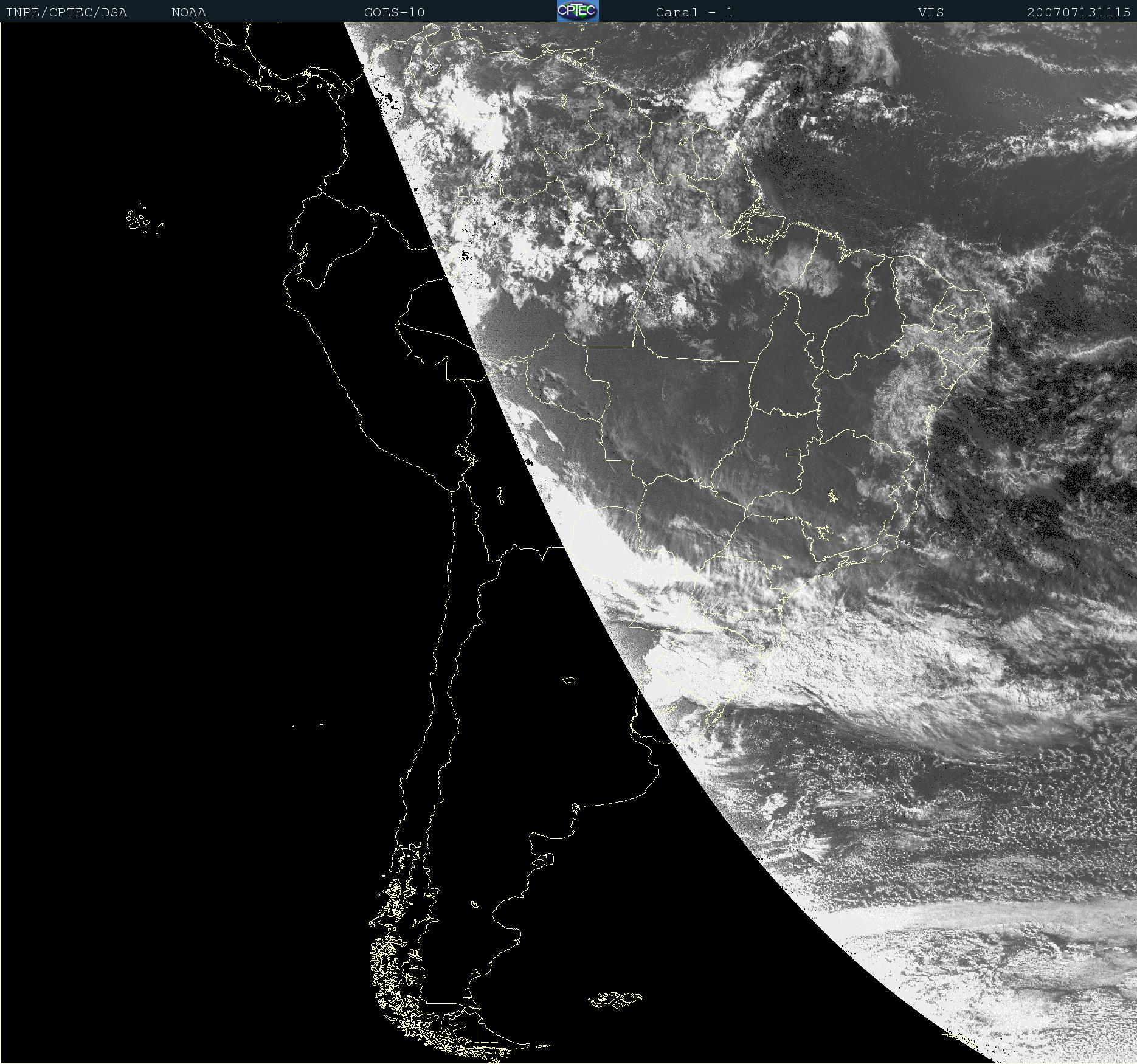This screenshot has width=1137, height=1064.
Task: Click the GOES-10 satellite label
Action: point(394,12)
